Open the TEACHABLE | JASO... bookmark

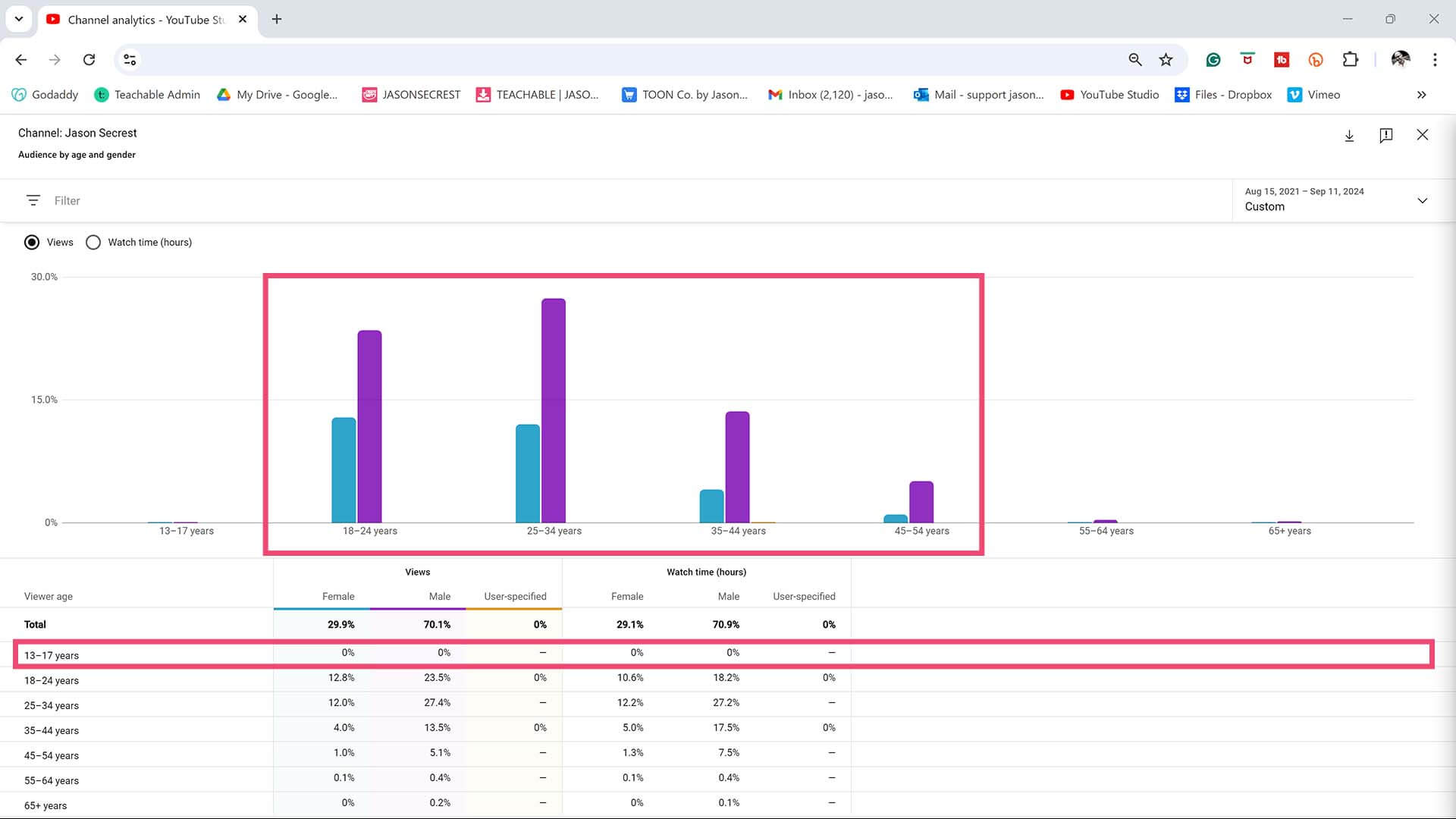[x=537, y=95]
